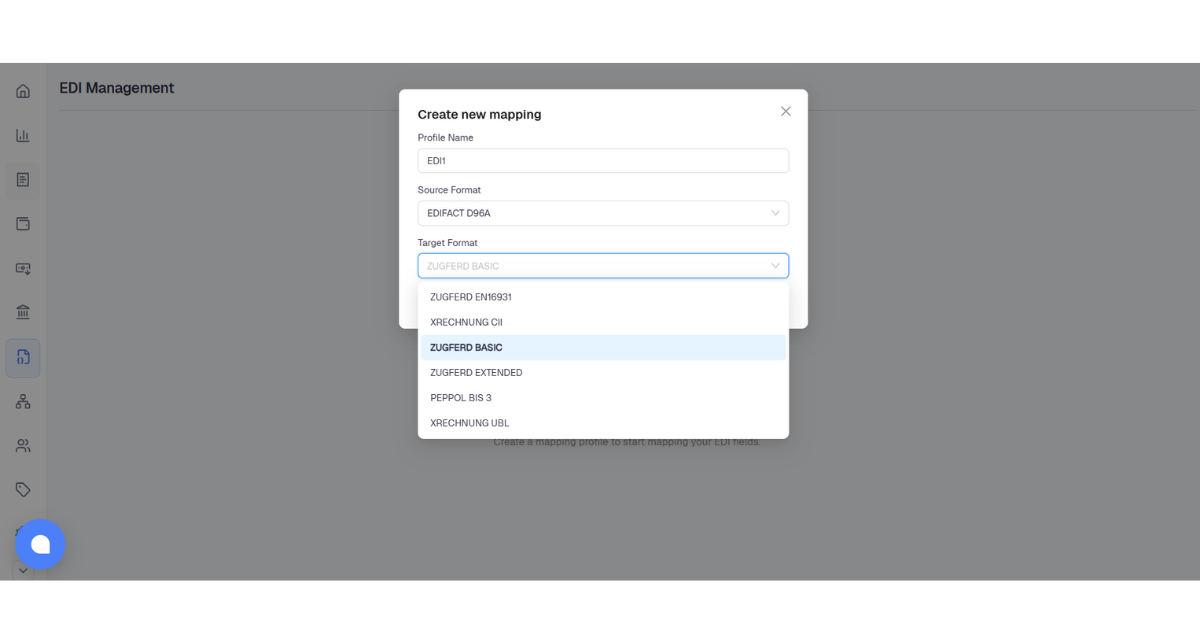1200x627 pixels.
Task: Open the bar chart analytics icon
Action: pos(23,136)
